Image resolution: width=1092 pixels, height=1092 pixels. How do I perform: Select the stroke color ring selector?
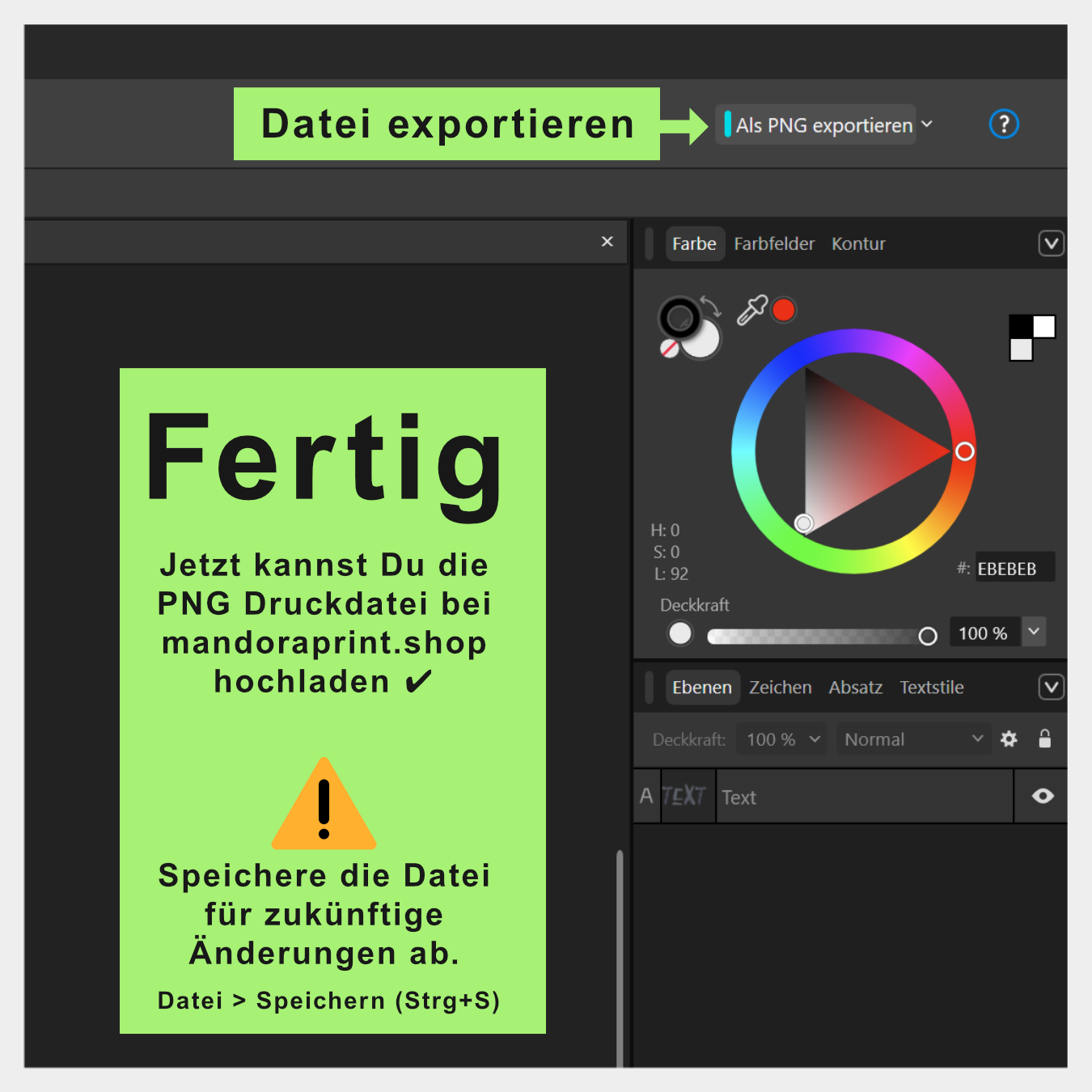tap(679, 317)
